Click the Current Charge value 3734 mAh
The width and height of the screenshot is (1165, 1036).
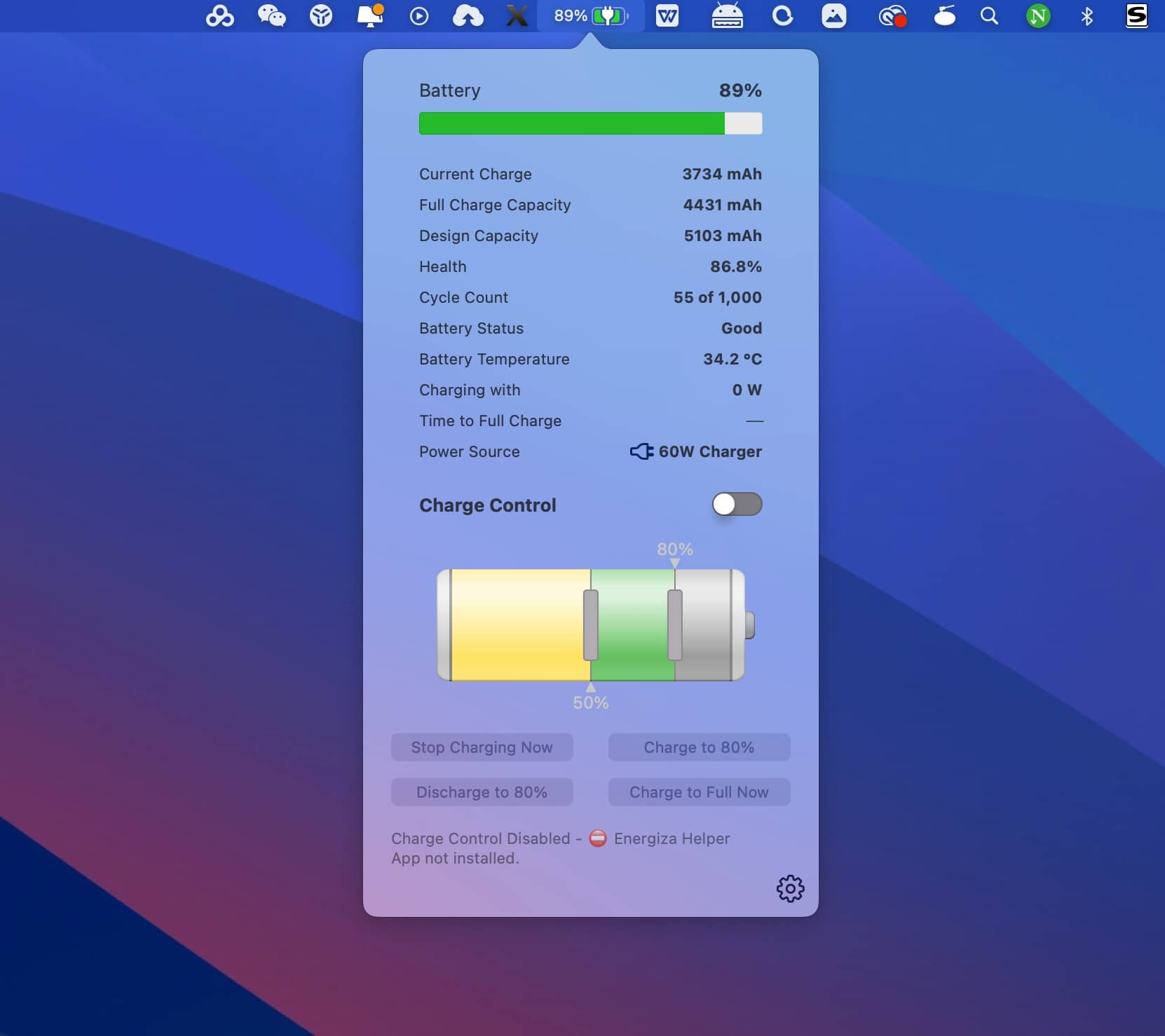722,174
